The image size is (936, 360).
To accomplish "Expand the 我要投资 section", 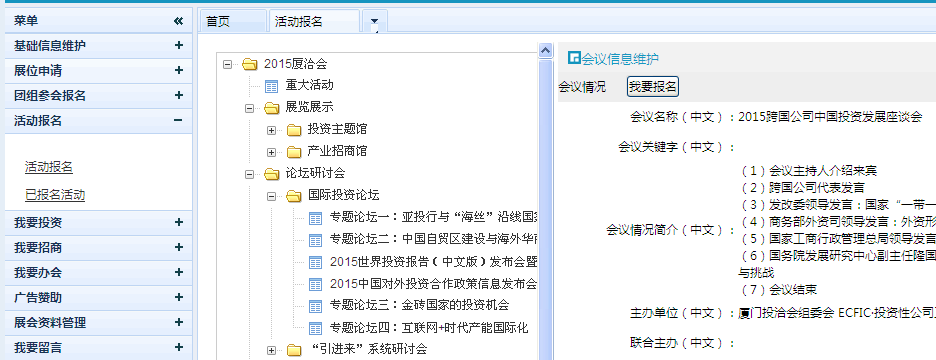I will coord(178,223).
